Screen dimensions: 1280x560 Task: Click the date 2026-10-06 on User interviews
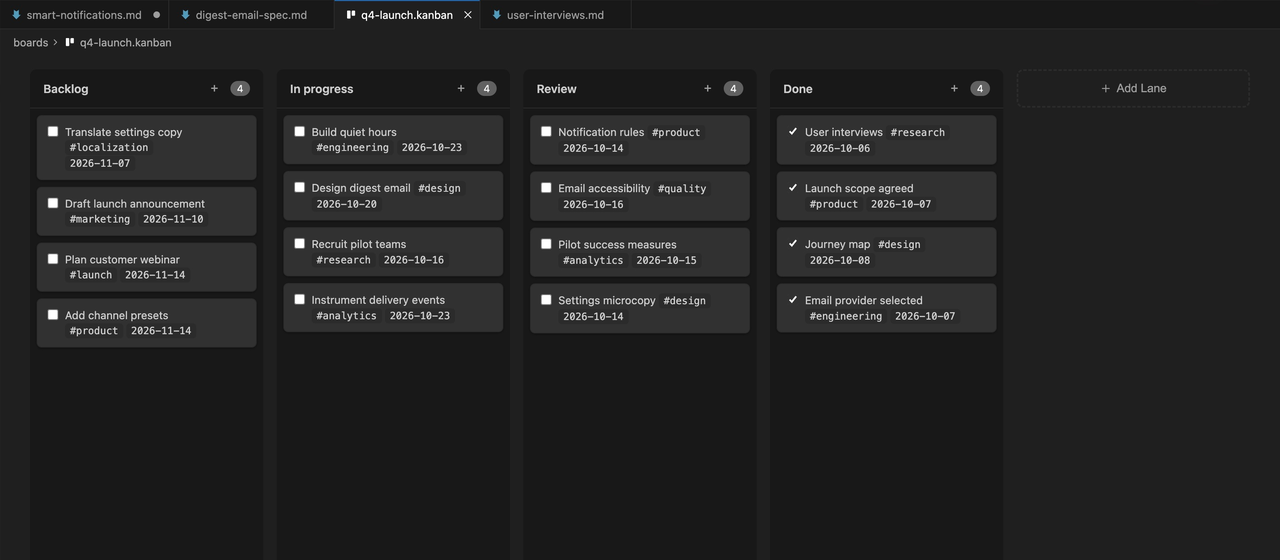pyautogui.click(x=840, y=148)
